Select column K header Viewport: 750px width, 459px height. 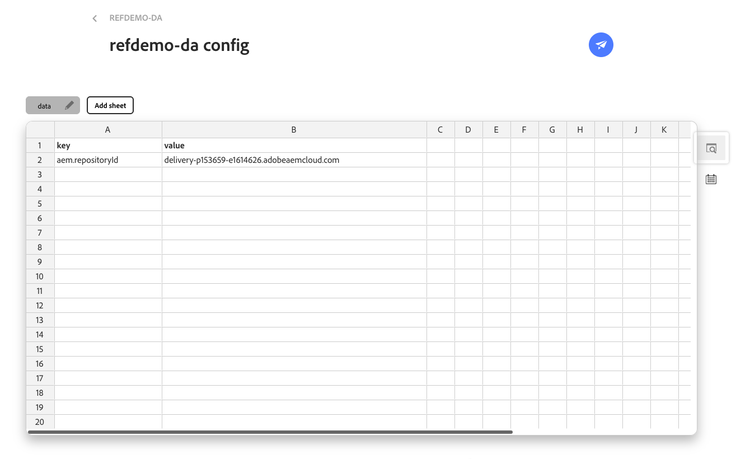tap(664, 130)
